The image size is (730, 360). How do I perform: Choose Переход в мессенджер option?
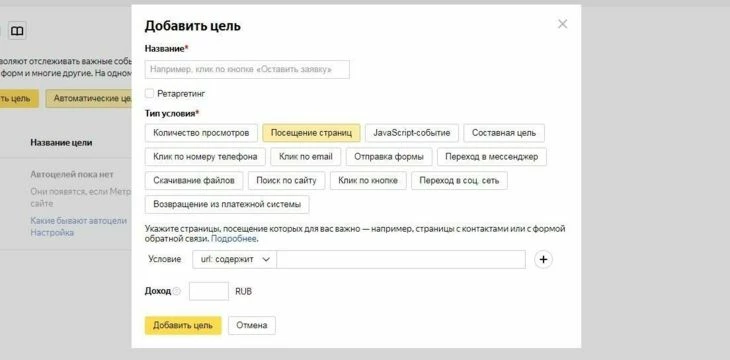point(492,157)
